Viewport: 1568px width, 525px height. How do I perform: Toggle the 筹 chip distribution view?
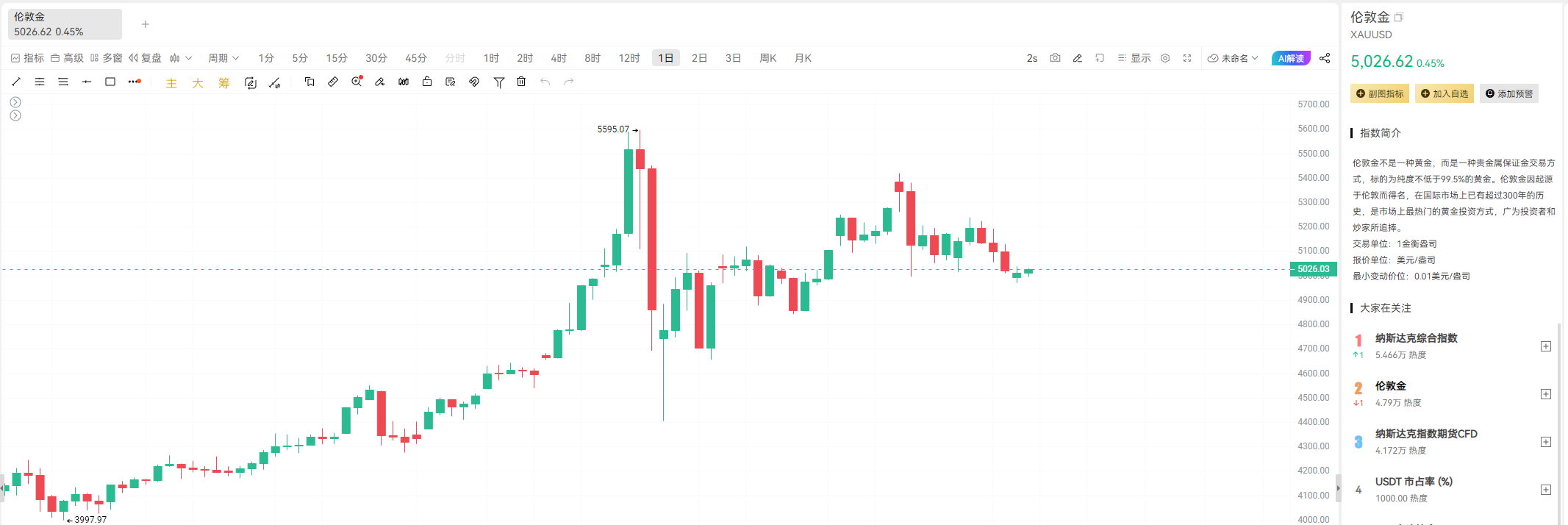tap(223, 83)
